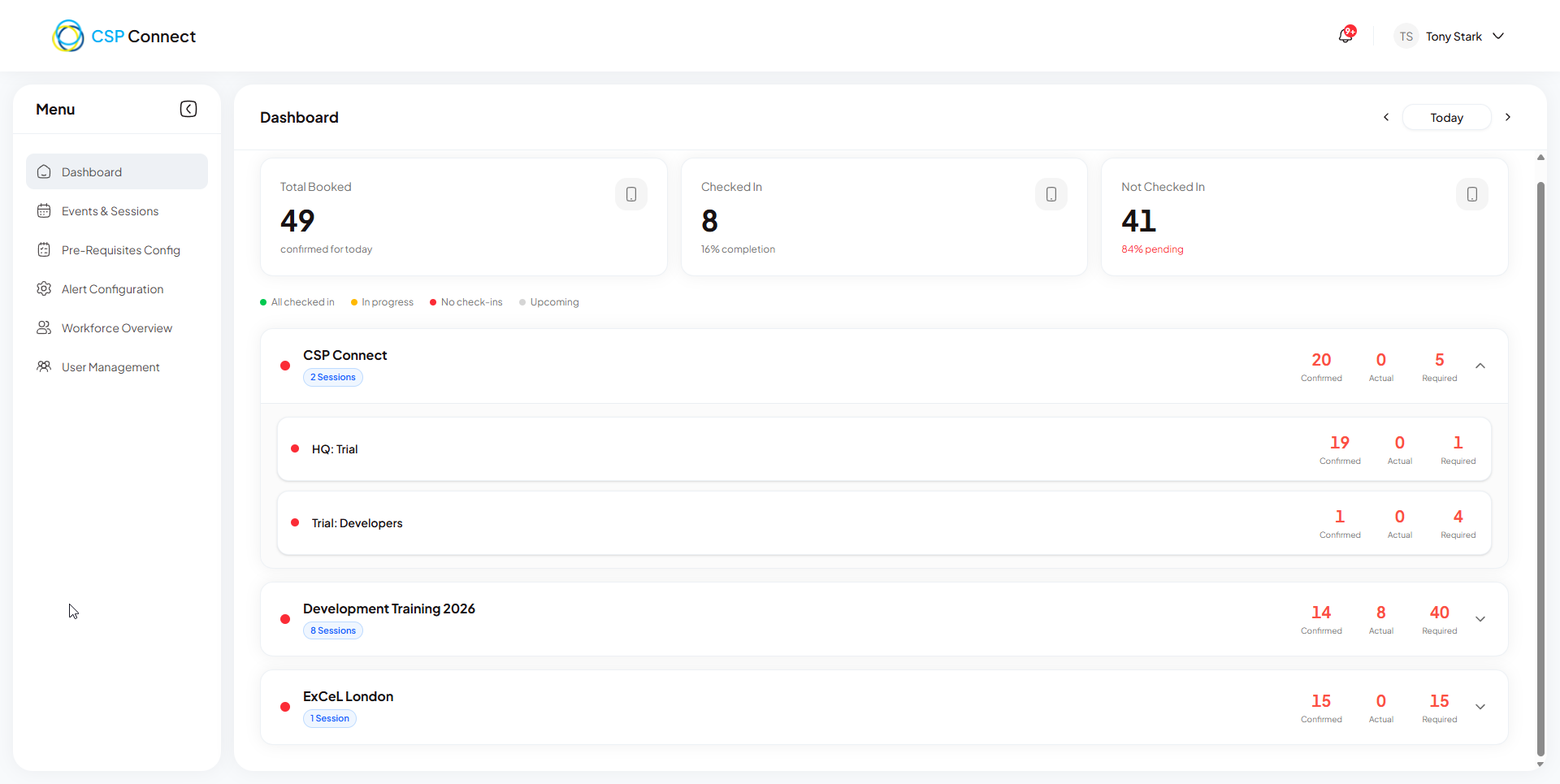Go to next day arrow
The width and height of the screenshot is (1560, 784).
pos(1508,117)
